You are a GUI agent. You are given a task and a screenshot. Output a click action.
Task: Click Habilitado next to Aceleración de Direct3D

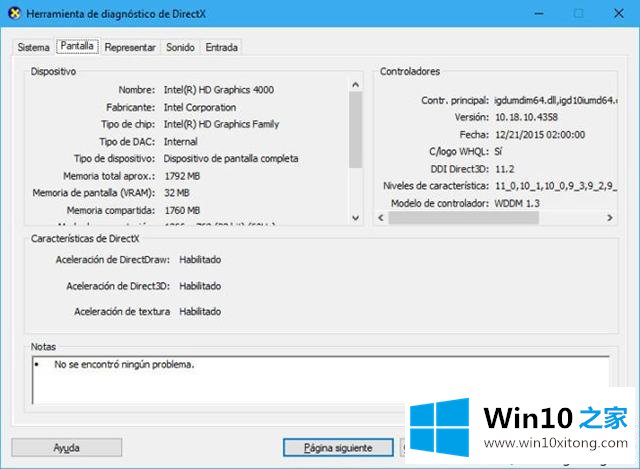point(200,286)
